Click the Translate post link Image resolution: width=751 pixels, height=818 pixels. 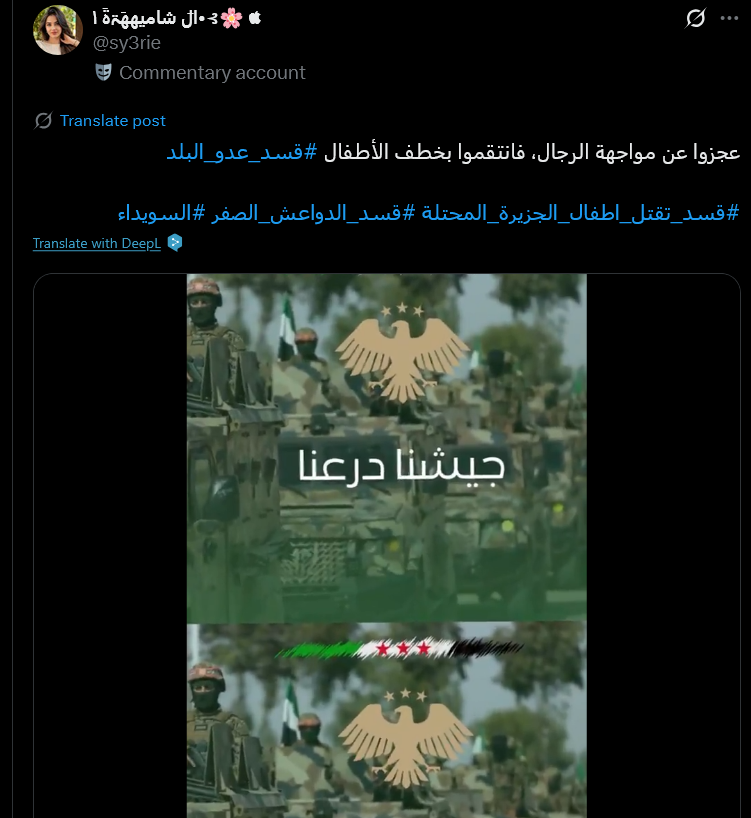(113, 121)
